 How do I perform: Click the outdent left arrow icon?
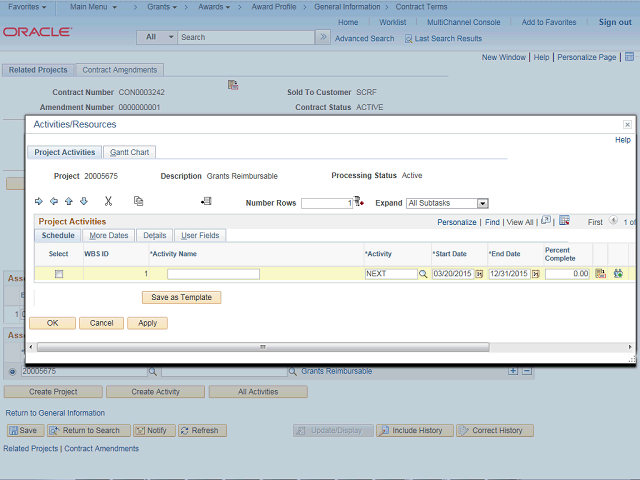point(54,202)
